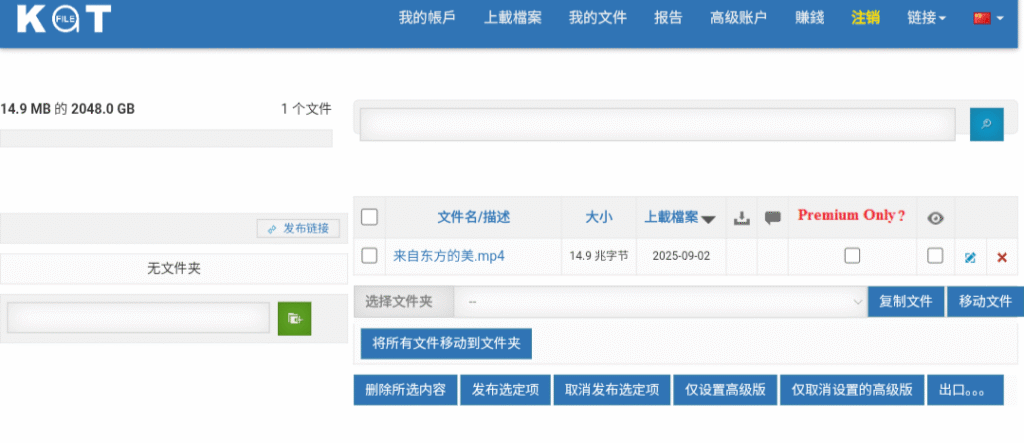Click into the file search input field
The image size is (1024, 443).
point(657,124)
